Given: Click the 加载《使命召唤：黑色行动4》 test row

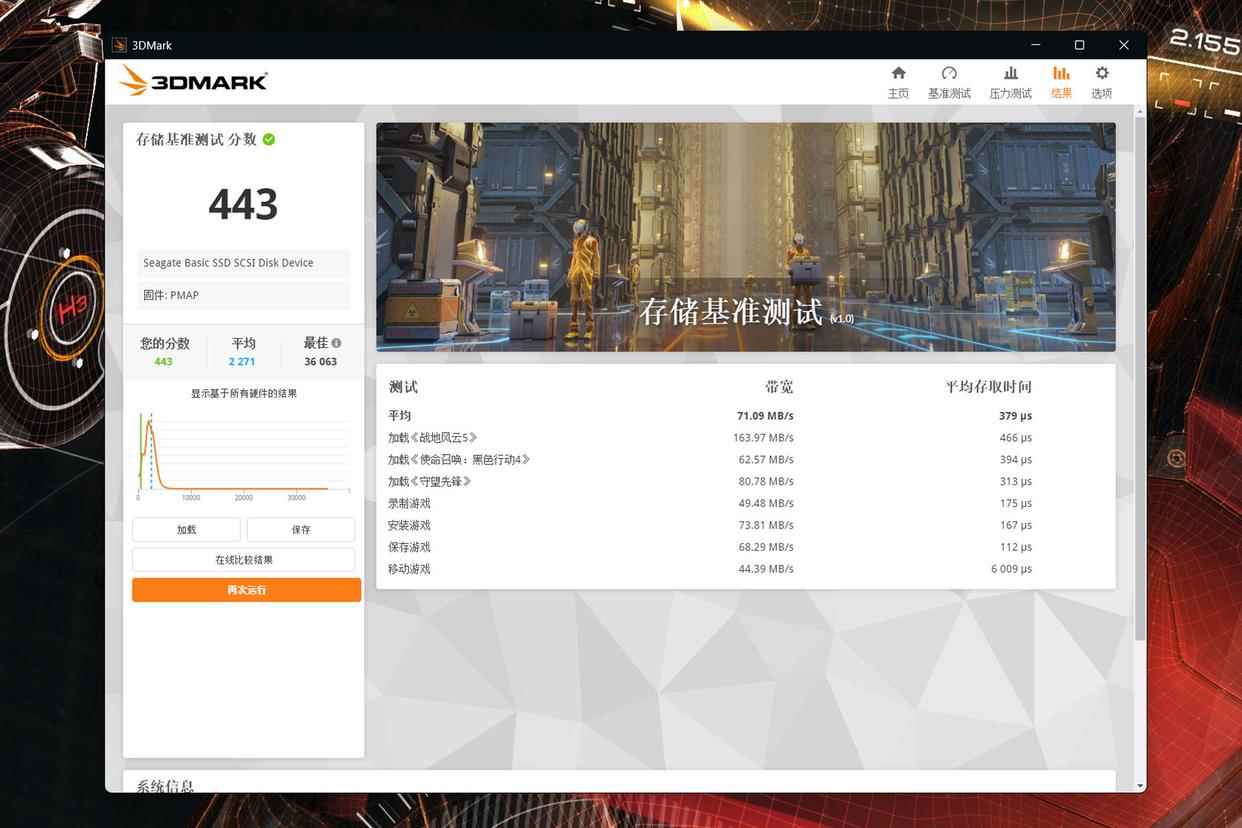Looking at the screenshot, I should tap(745, 459).
